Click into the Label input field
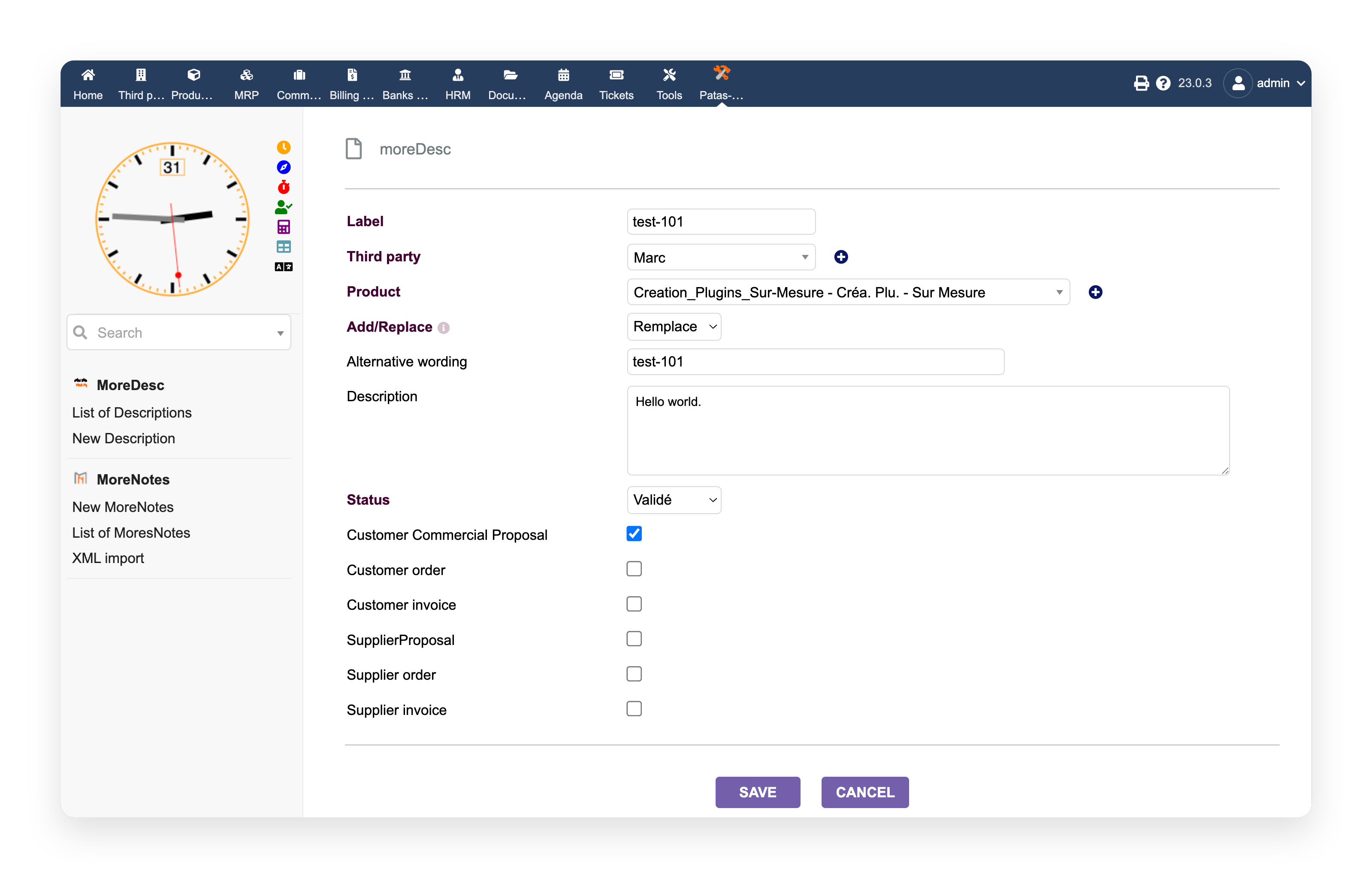 click(x=721, y=222)
